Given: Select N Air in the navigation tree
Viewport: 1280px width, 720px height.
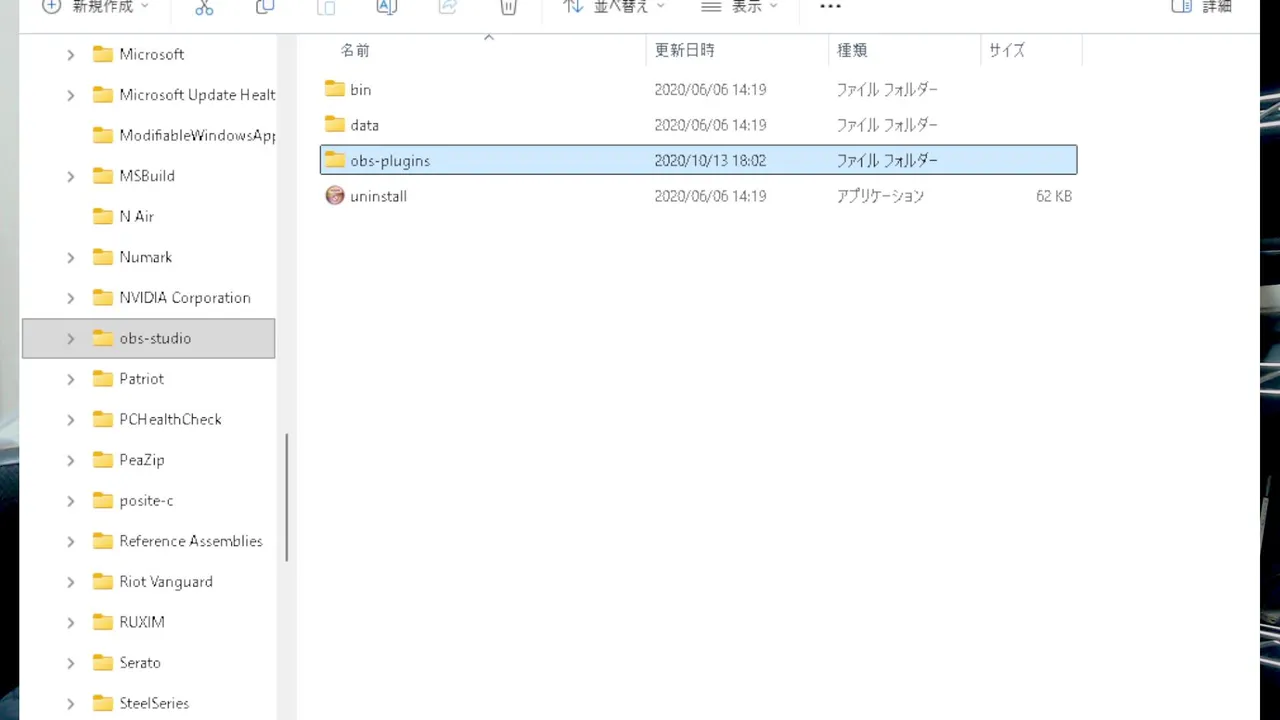Looking at the screenshot, I should coord(136,216).
